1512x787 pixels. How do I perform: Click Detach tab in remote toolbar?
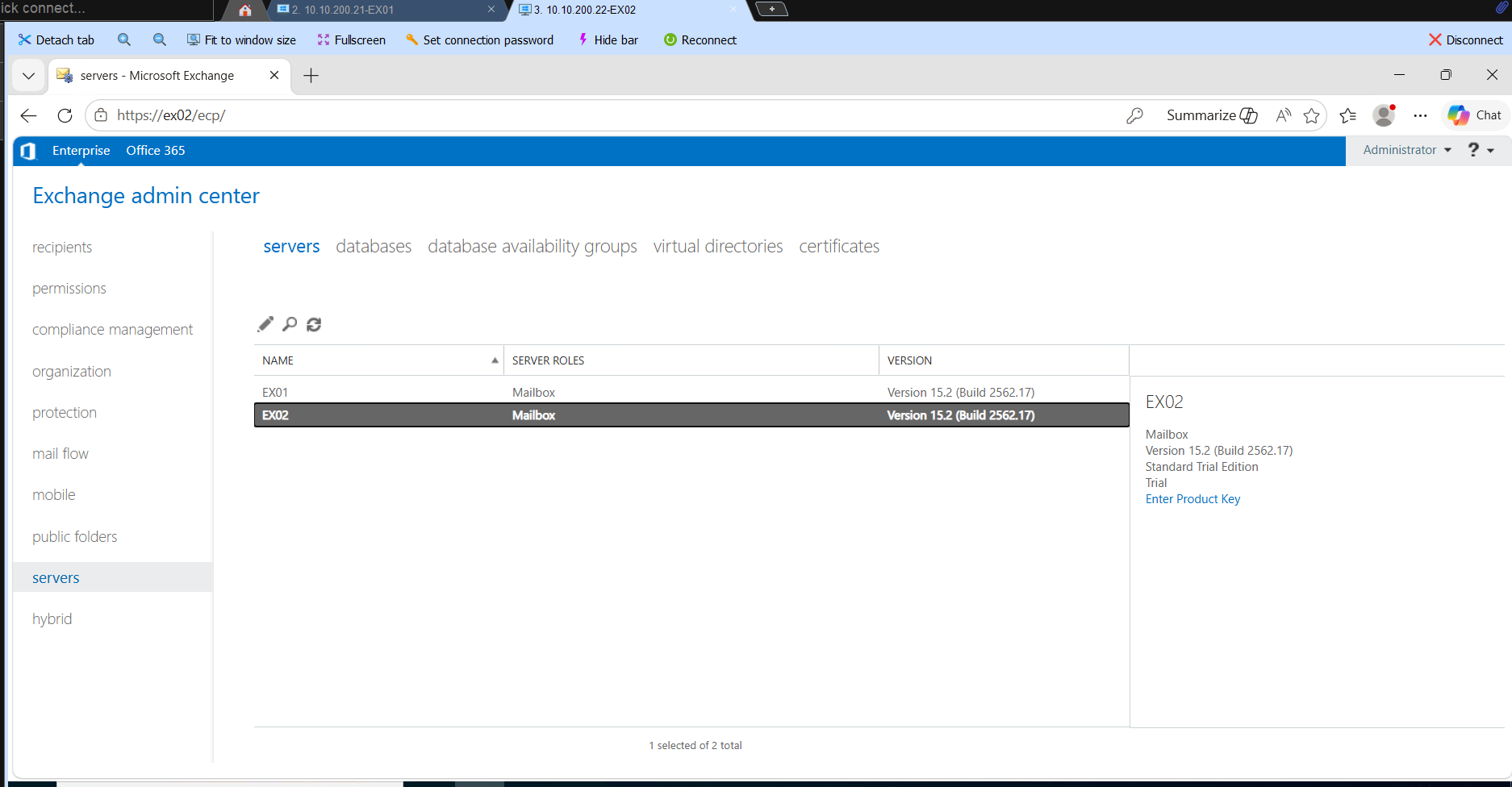[x=56, y=40]
